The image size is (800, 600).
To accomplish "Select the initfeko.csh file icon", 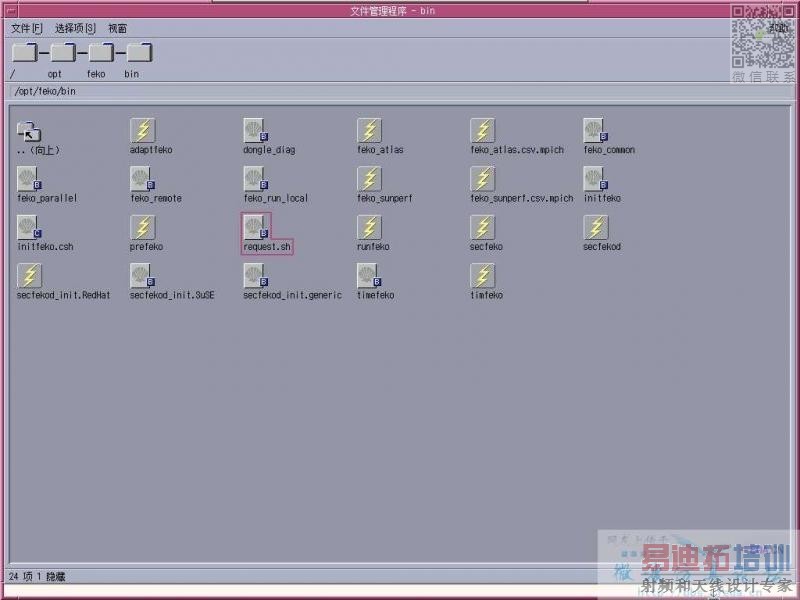I will (29, 228).
